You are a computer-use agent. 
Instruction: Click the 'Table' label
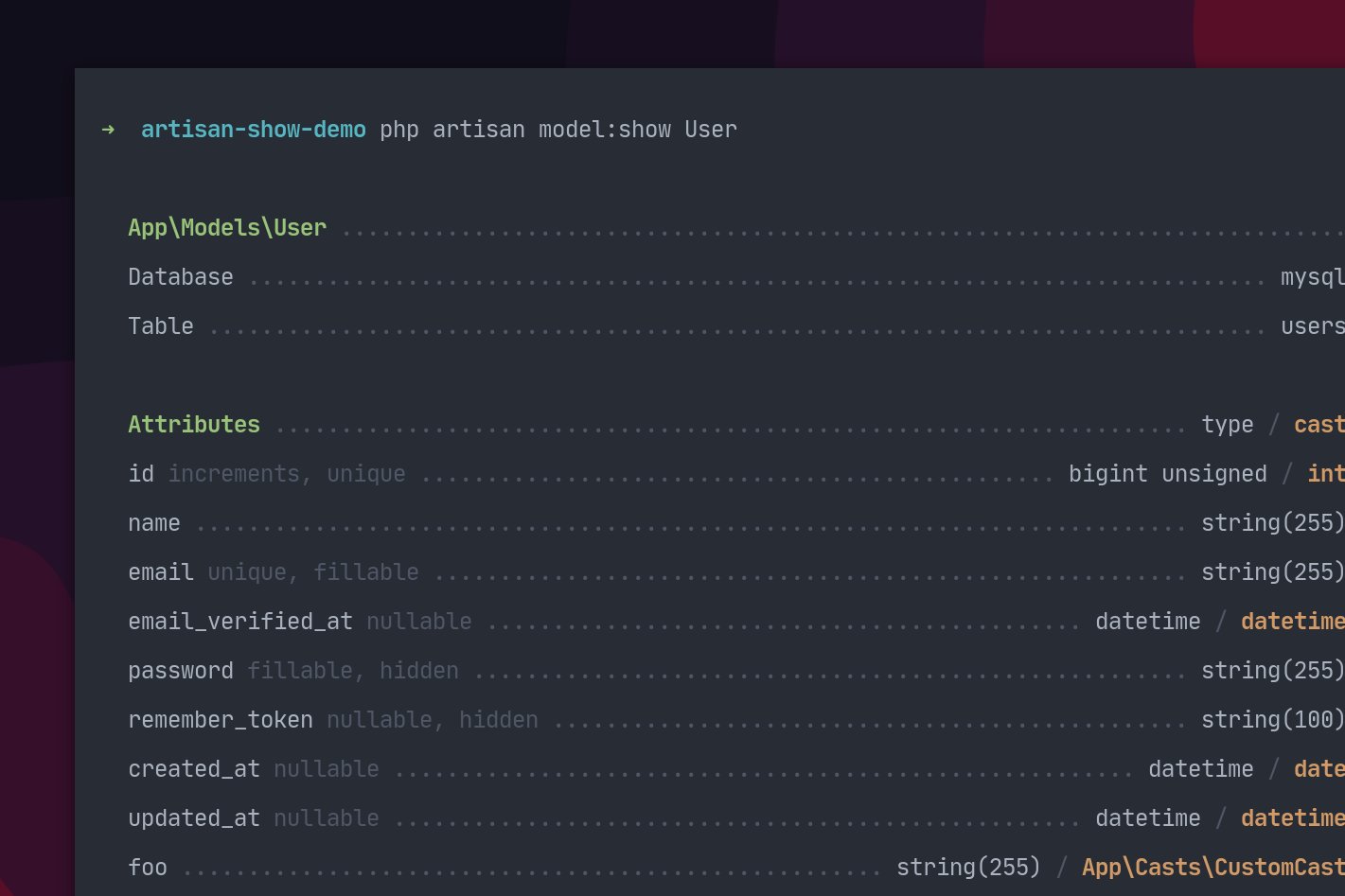tap(161, 326)
